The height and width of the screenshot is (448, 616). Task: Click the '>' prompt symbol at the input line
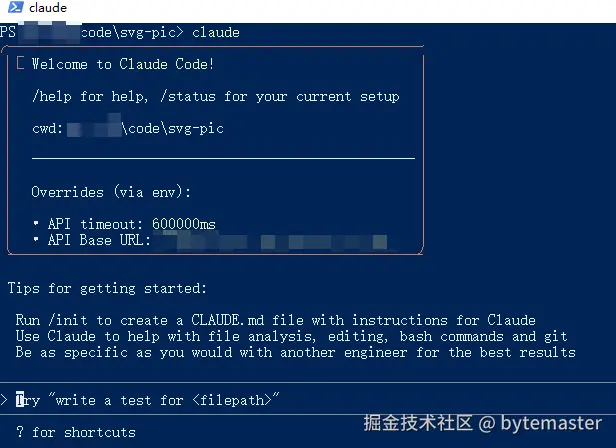click(5, 400)
